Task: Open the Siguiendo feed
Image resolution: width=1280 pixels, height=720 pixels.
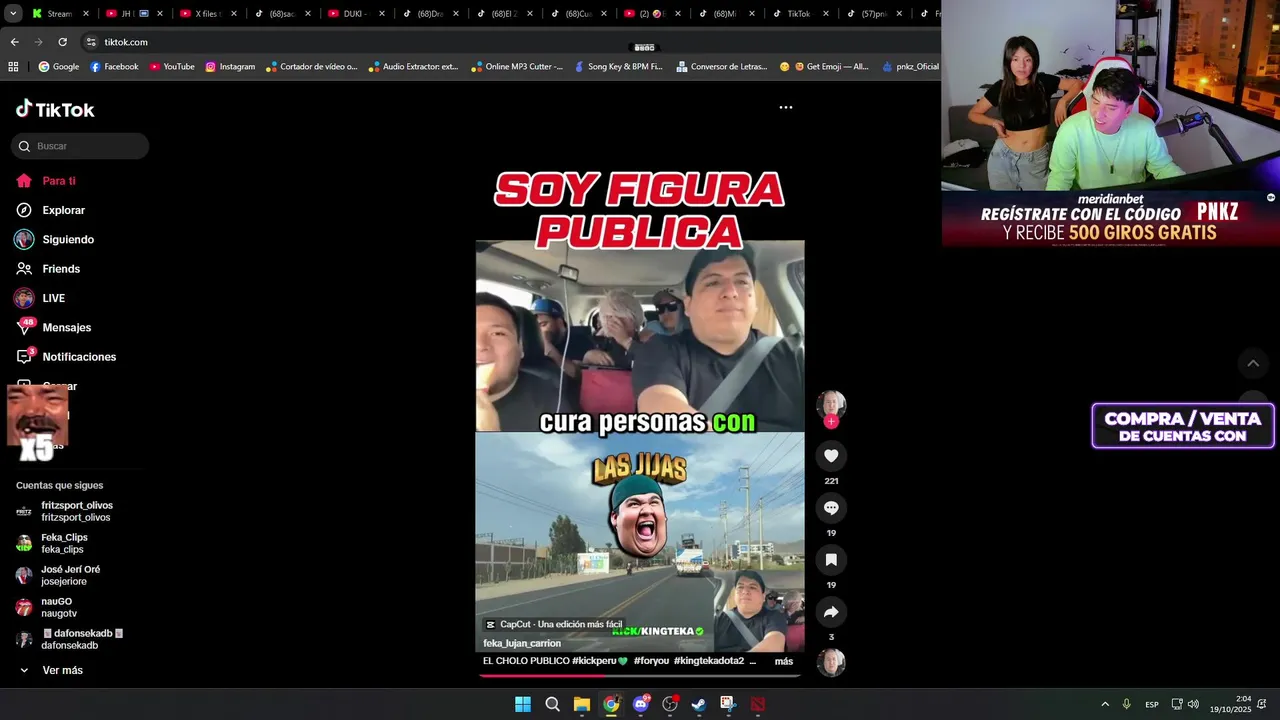Action: pyautogui.click(x=54, y=240)
